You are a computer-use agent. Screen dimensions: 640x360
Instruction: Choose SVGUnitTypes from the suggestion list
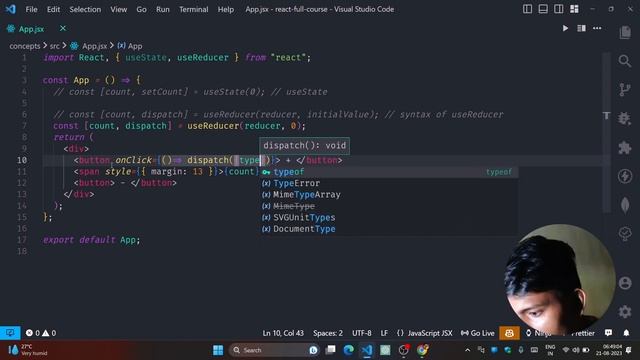(389, 218)
